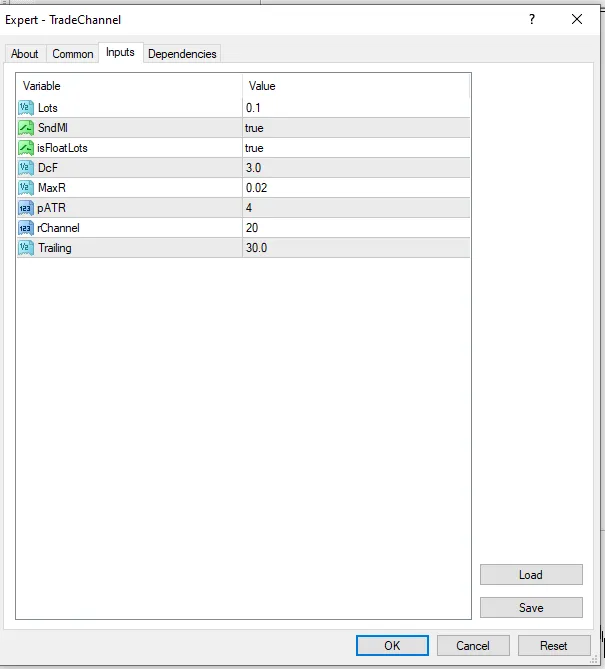Click the Save button
The image size is (605, 669).
point(531,608)
